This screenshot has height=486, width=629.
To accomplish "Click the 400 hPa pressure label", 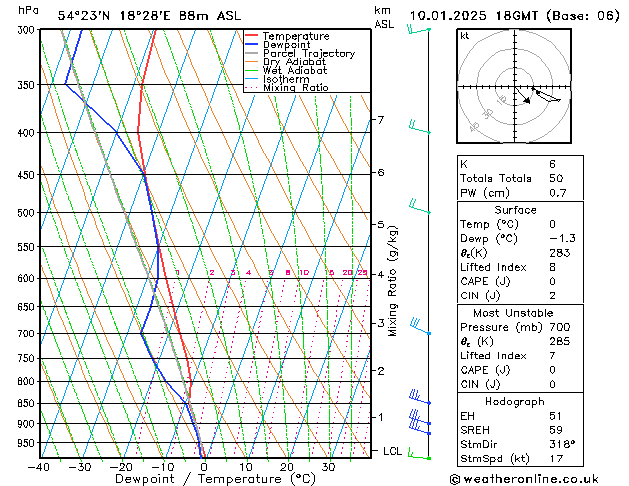I will [28, 133].
